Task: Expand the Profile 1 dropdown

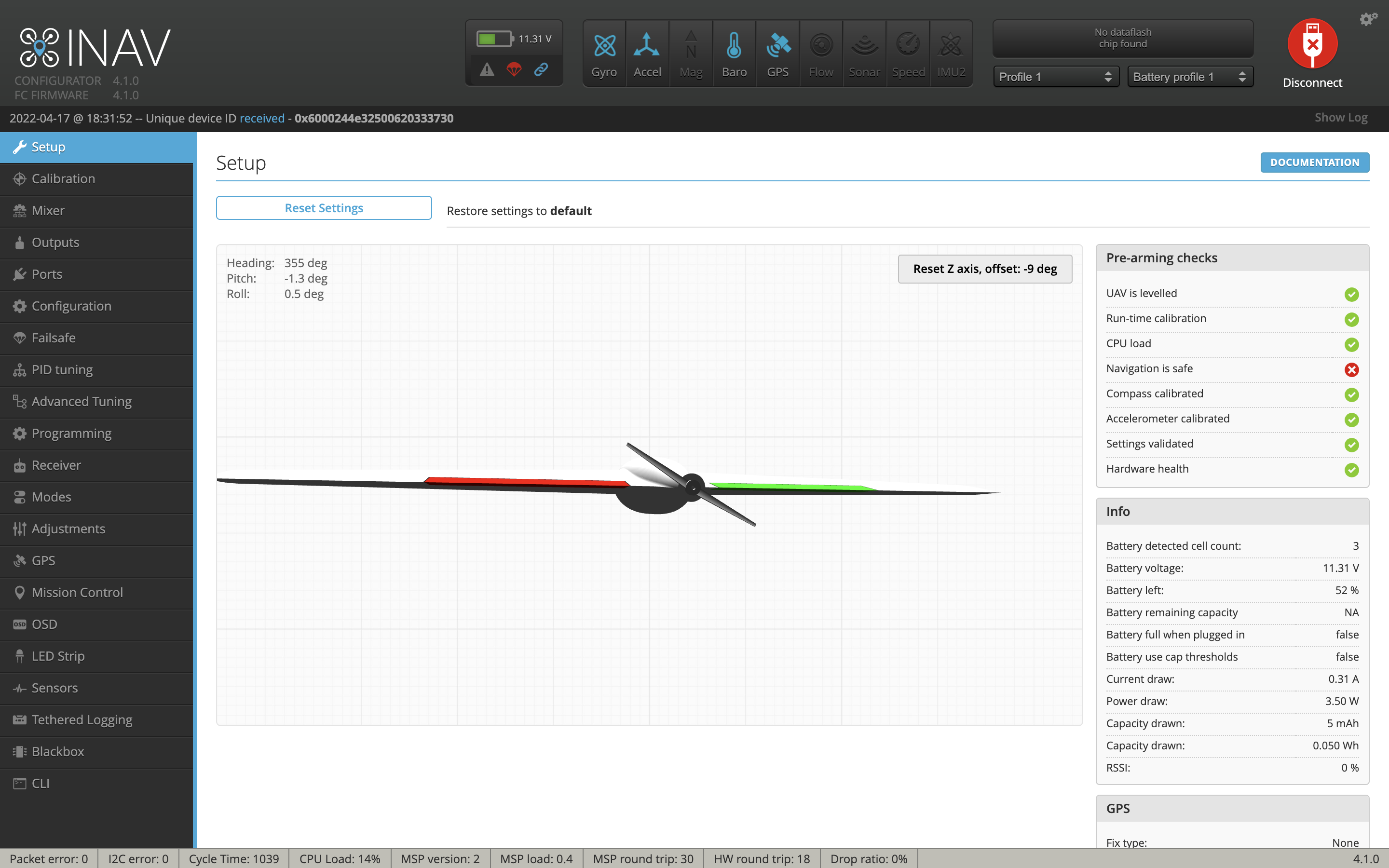Action: click(x=1056, y=77)
